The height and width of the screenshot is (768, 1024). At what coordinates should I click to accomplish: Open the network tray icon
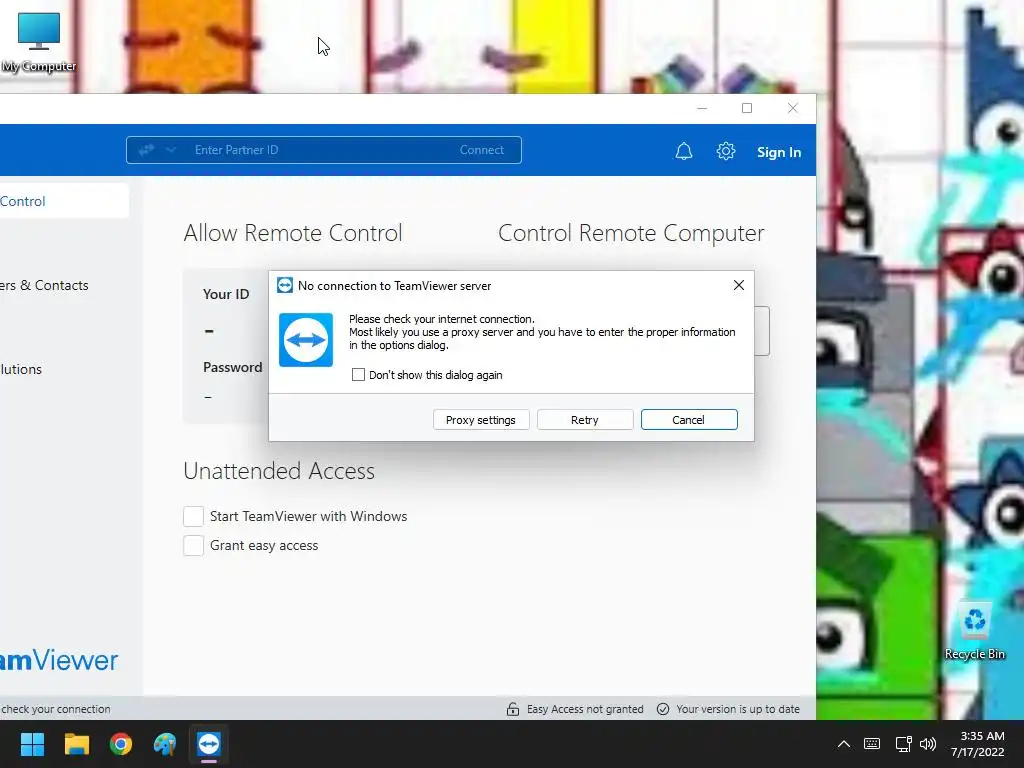(903, 744)
